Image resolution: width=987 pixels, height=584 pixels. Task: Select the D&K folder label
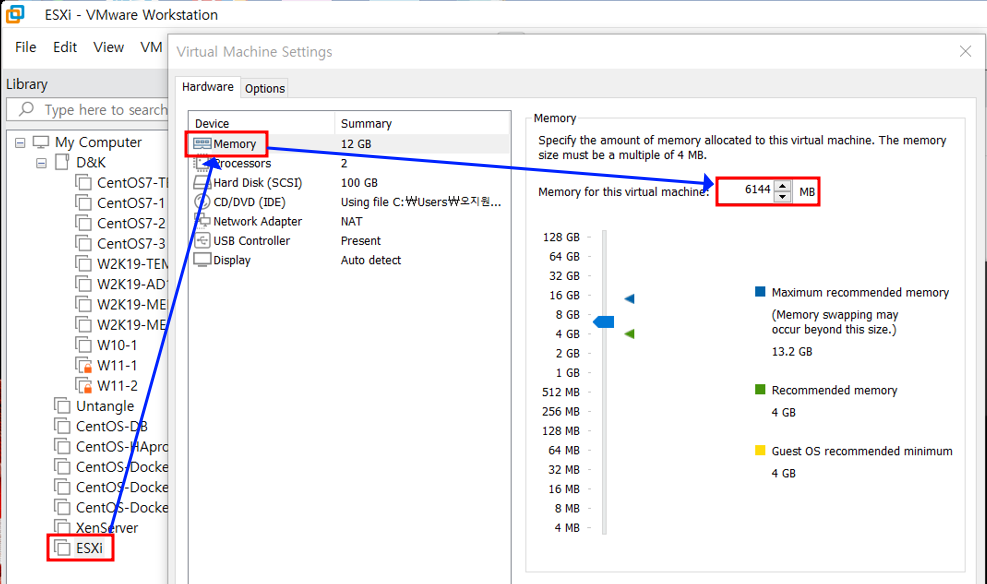91,162
